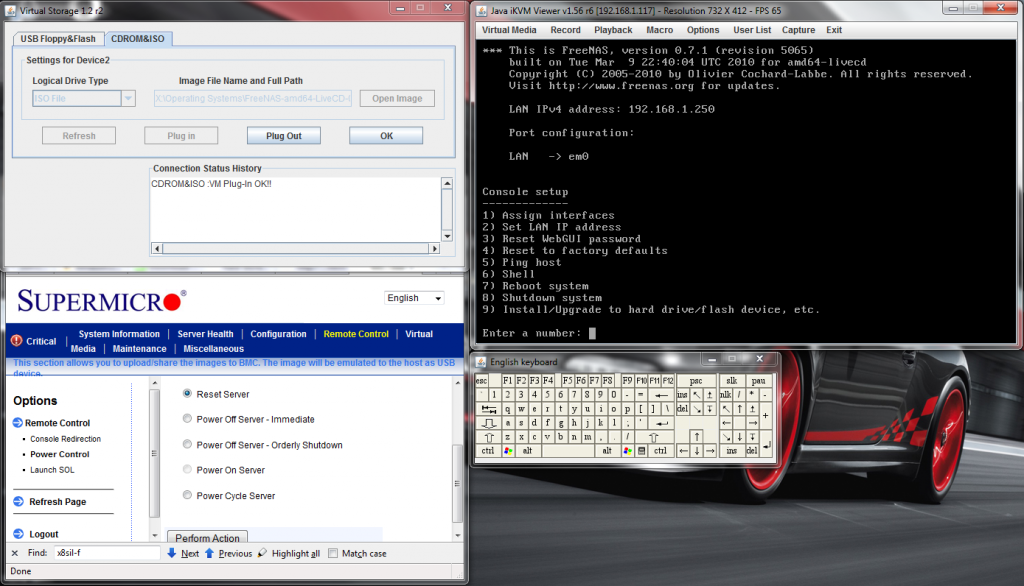Switch to the USB Floppy&Flash tab
1024x586 pixels.
[58, 39]
